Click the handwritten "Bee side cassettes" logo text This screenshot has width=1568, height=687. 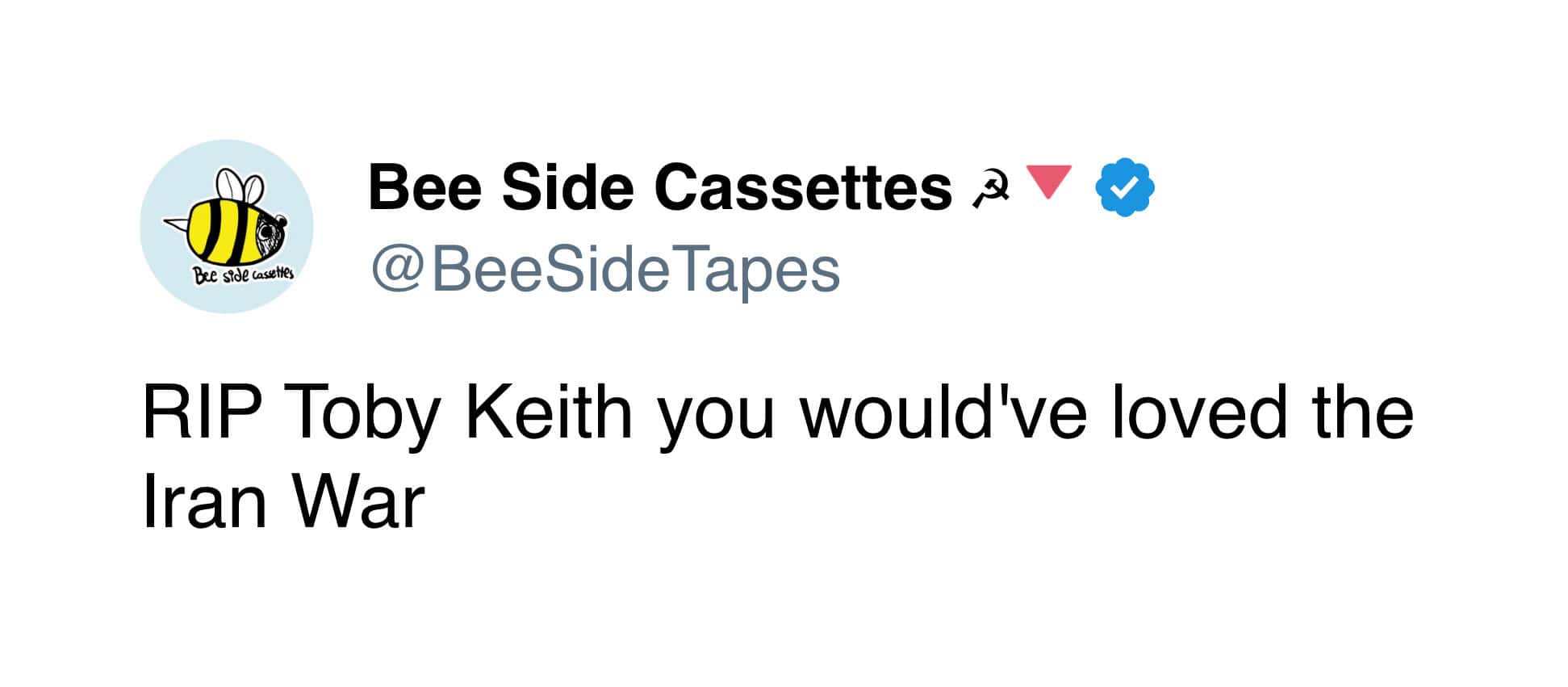[242, 274]
